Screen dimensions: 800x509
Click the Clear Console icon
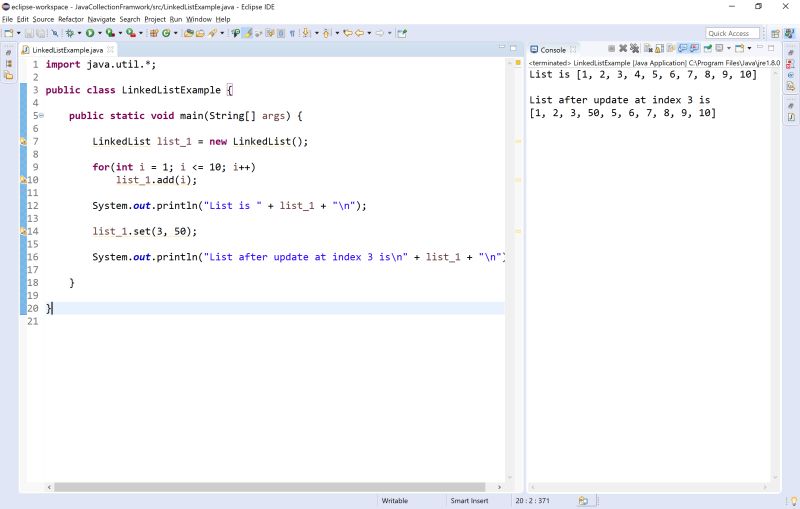pos(648,48)
